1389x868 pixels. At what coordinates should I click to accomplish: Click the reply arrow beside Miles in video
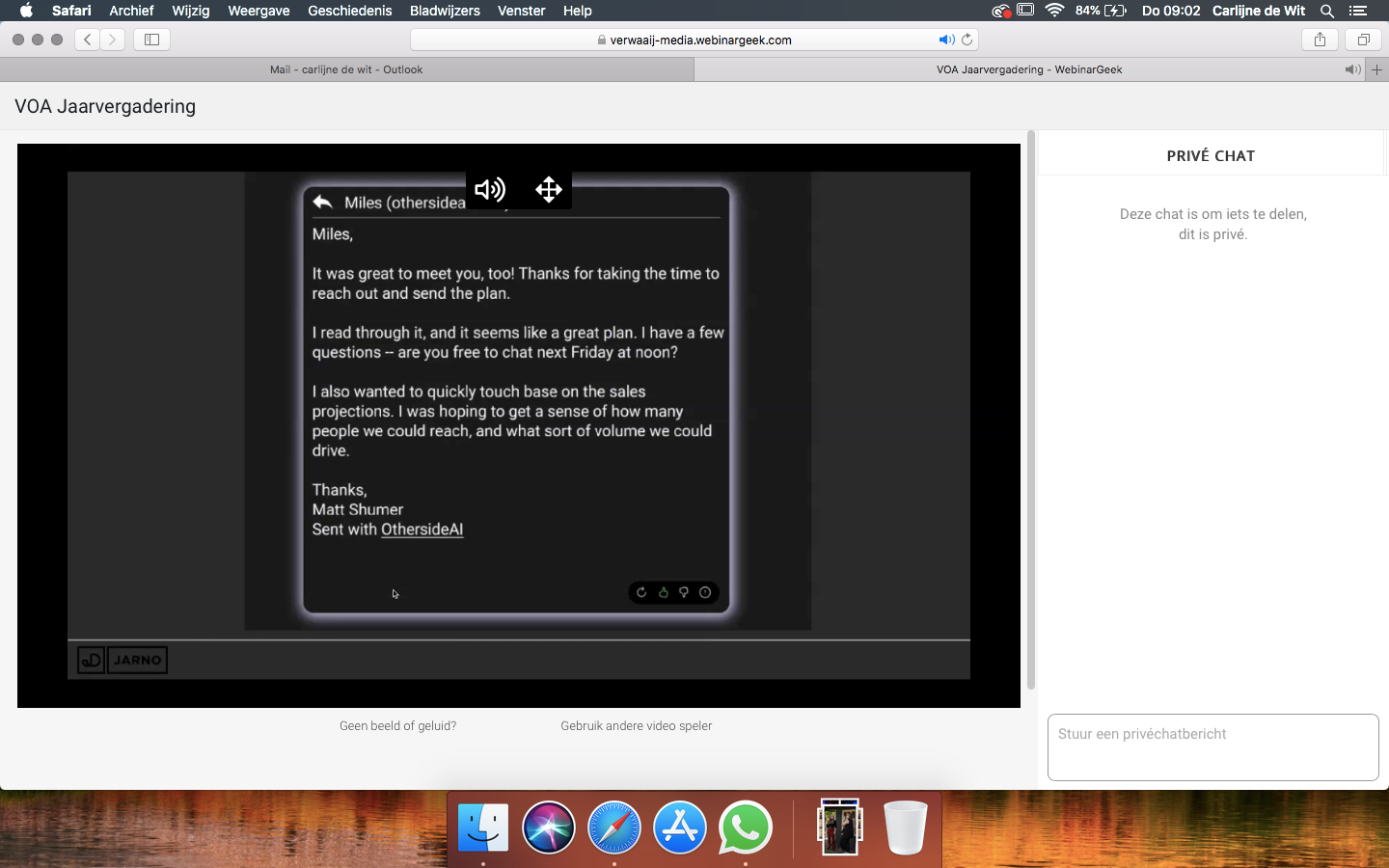(323, 202)
